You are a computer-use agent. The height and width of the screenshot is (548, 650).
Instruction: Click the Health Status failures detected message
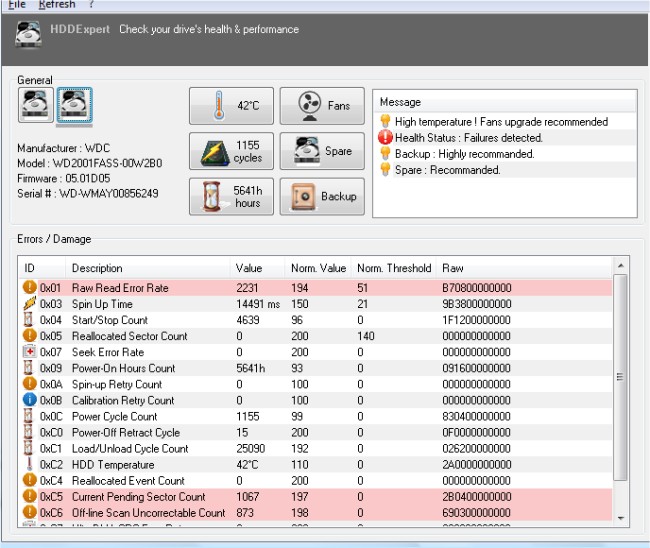(x=468, y=138)
